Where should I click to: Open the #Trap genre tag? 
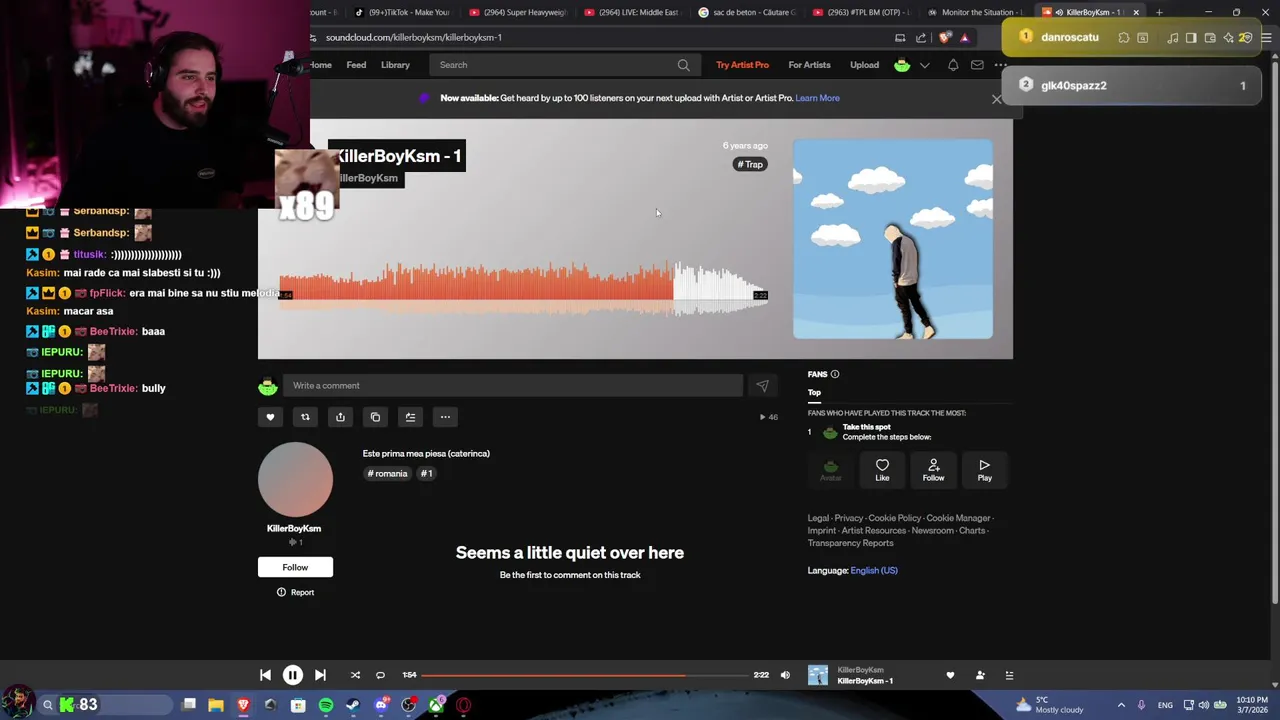[x=750, y=164]
